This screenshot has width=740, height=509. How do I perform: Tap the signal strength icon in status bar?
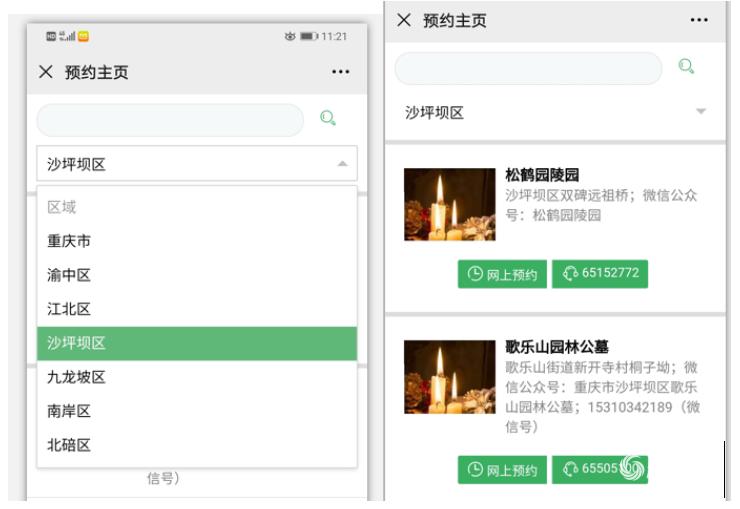pyautogui.click(x=67, y=36)
